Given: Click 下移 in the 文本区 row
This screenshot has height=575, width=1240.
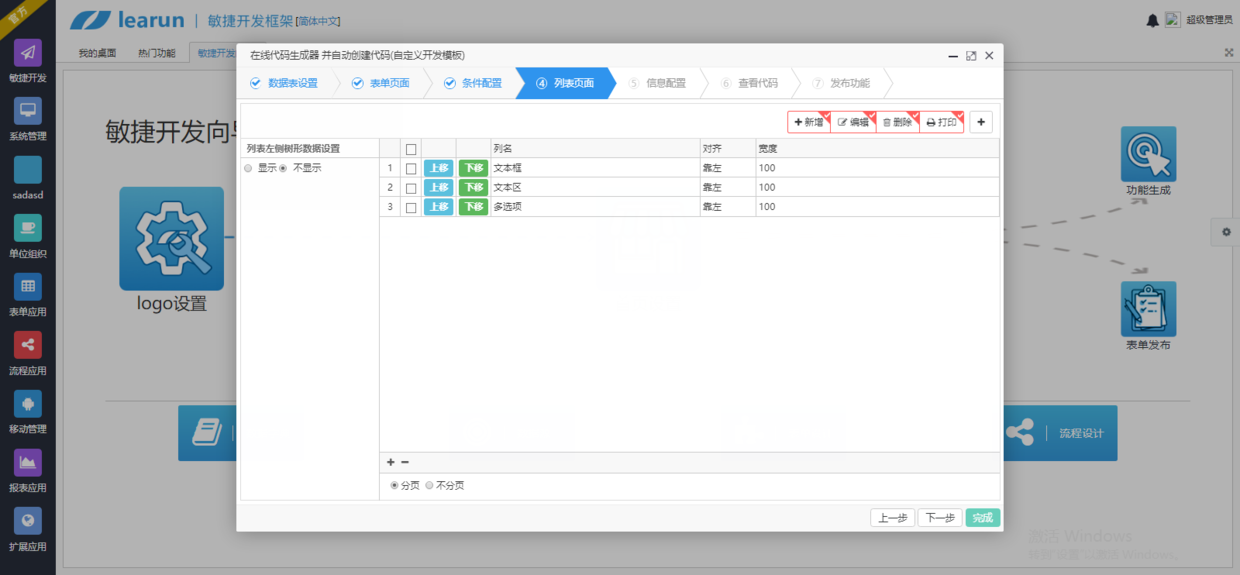Looking at the screenshot, I should click(473, 187).
